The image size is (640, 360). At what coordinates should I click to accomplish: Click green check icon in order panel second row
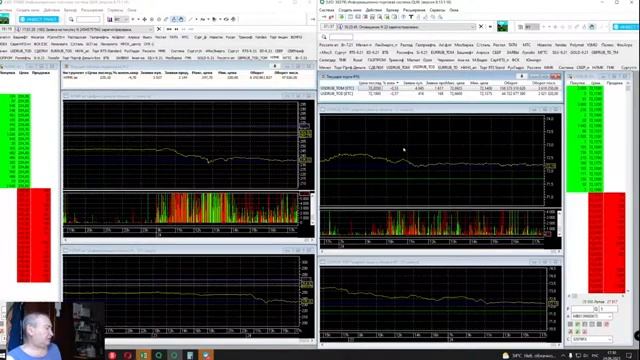(578, 331)
